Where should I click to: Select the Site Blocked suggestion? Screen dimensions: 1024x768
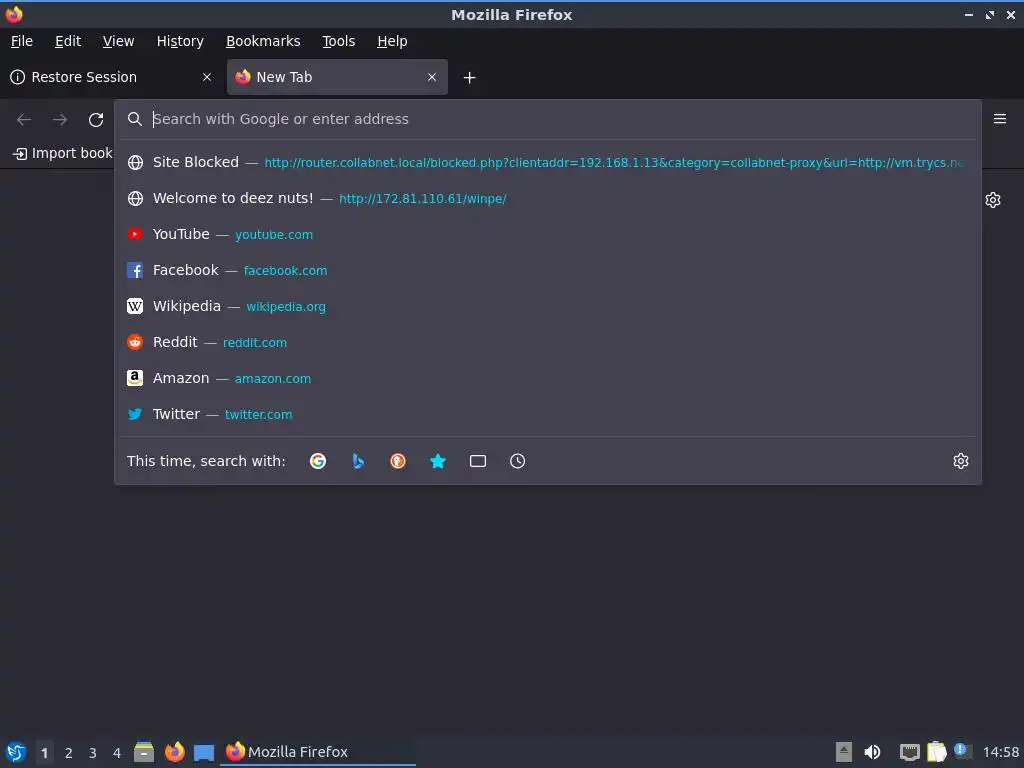pos(547,162)
